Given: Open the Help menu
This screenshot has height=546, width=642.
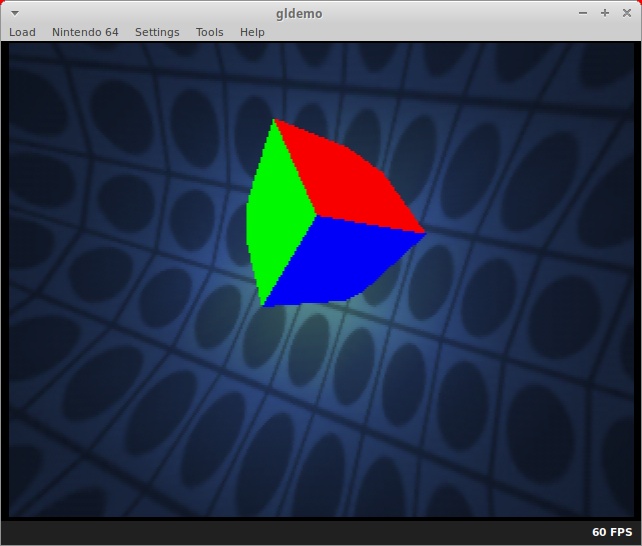Looking at the screenshot, I should tap(252, 32).
